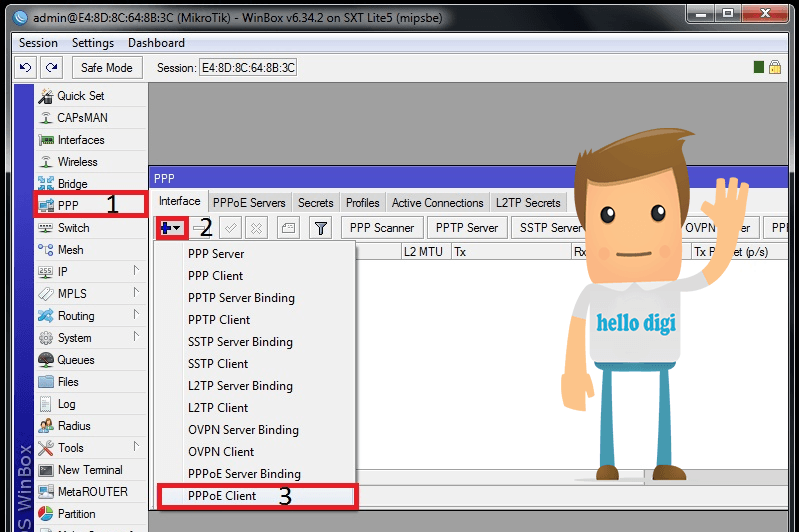
Task: Open the blue plus Add dropdown
Action: [x=171, y=228]
